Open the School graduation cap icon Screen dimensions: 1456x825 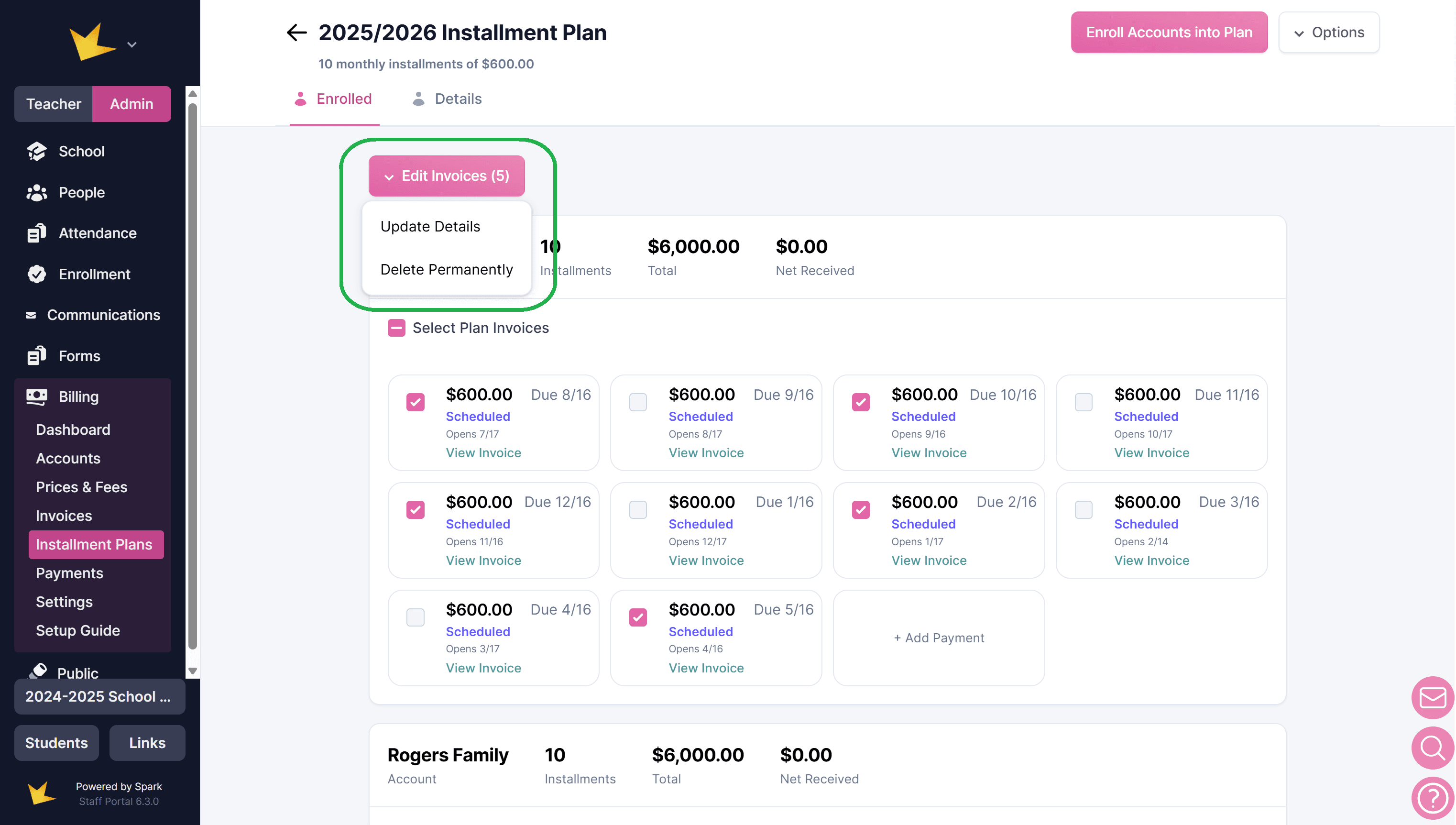37,151
